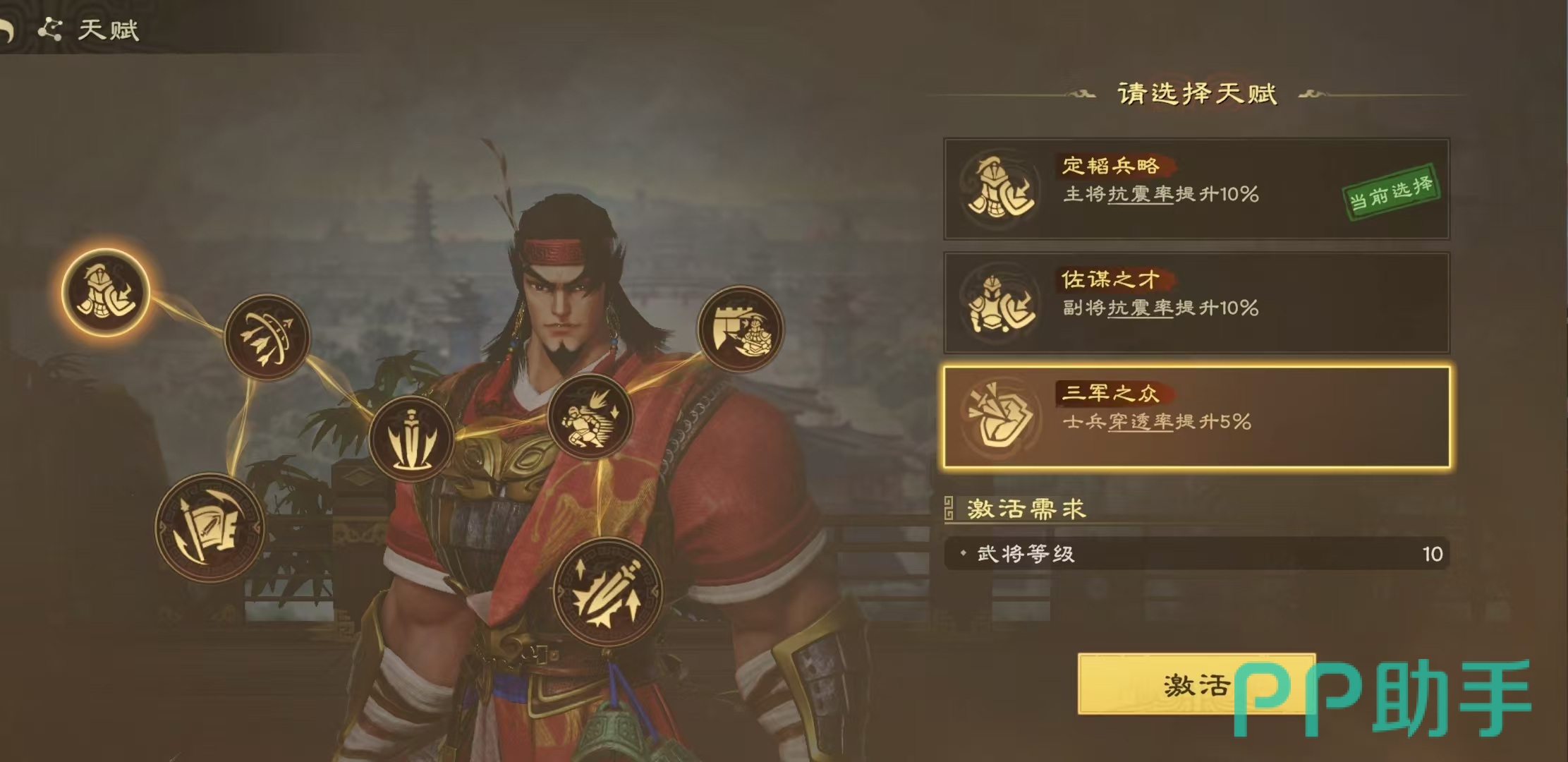Screen dimensions: 1568x762
Task: Choose the 定韬兵略 talent option
Action: pyautogui.click(x=1196, y=189)
